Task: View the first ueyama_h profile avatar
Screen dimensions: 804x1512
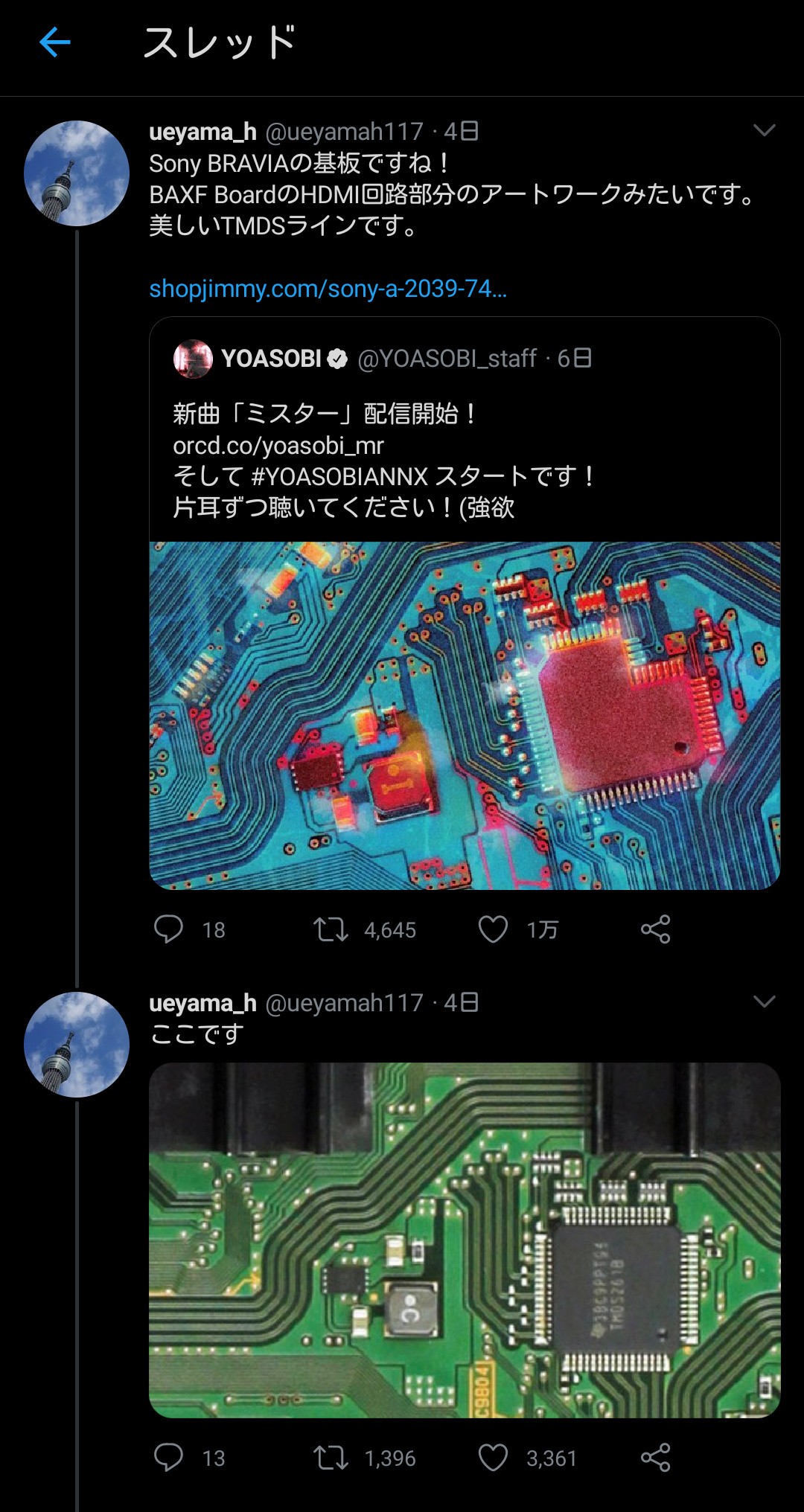Action: 77,173
